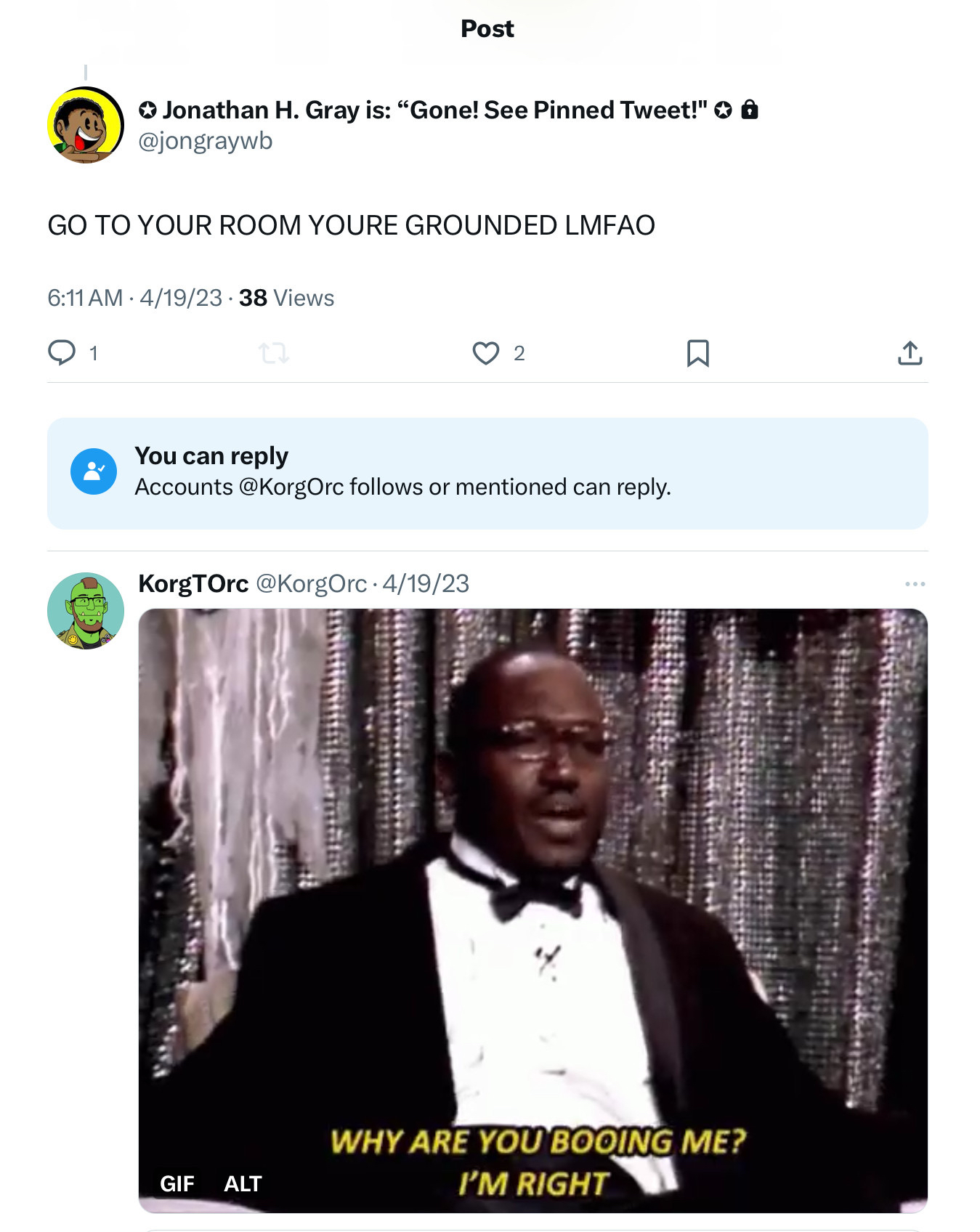Click the KorgTOrc display name
This screenshot has height=1232, width=980.
click(x=193, y=584)
